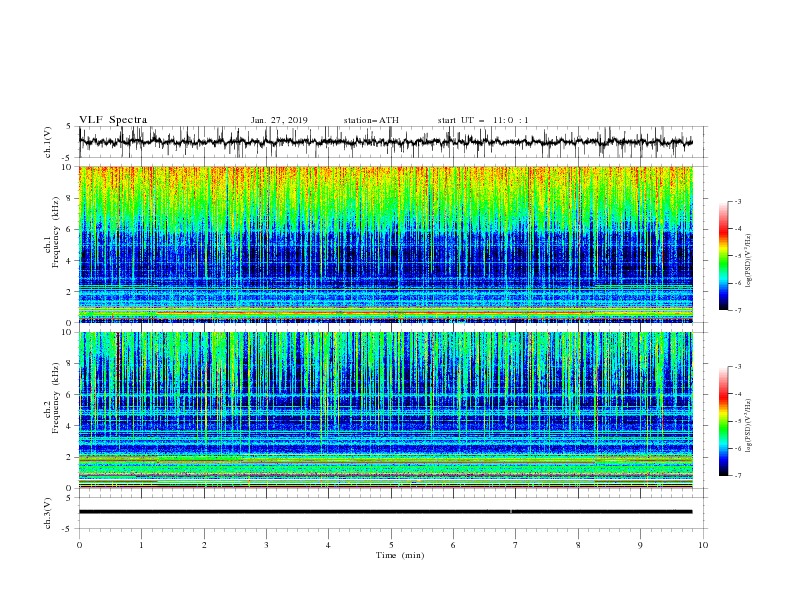Click the black ch.3 voltage trace
Screen dimensions: 792x612
pos(385,512)
